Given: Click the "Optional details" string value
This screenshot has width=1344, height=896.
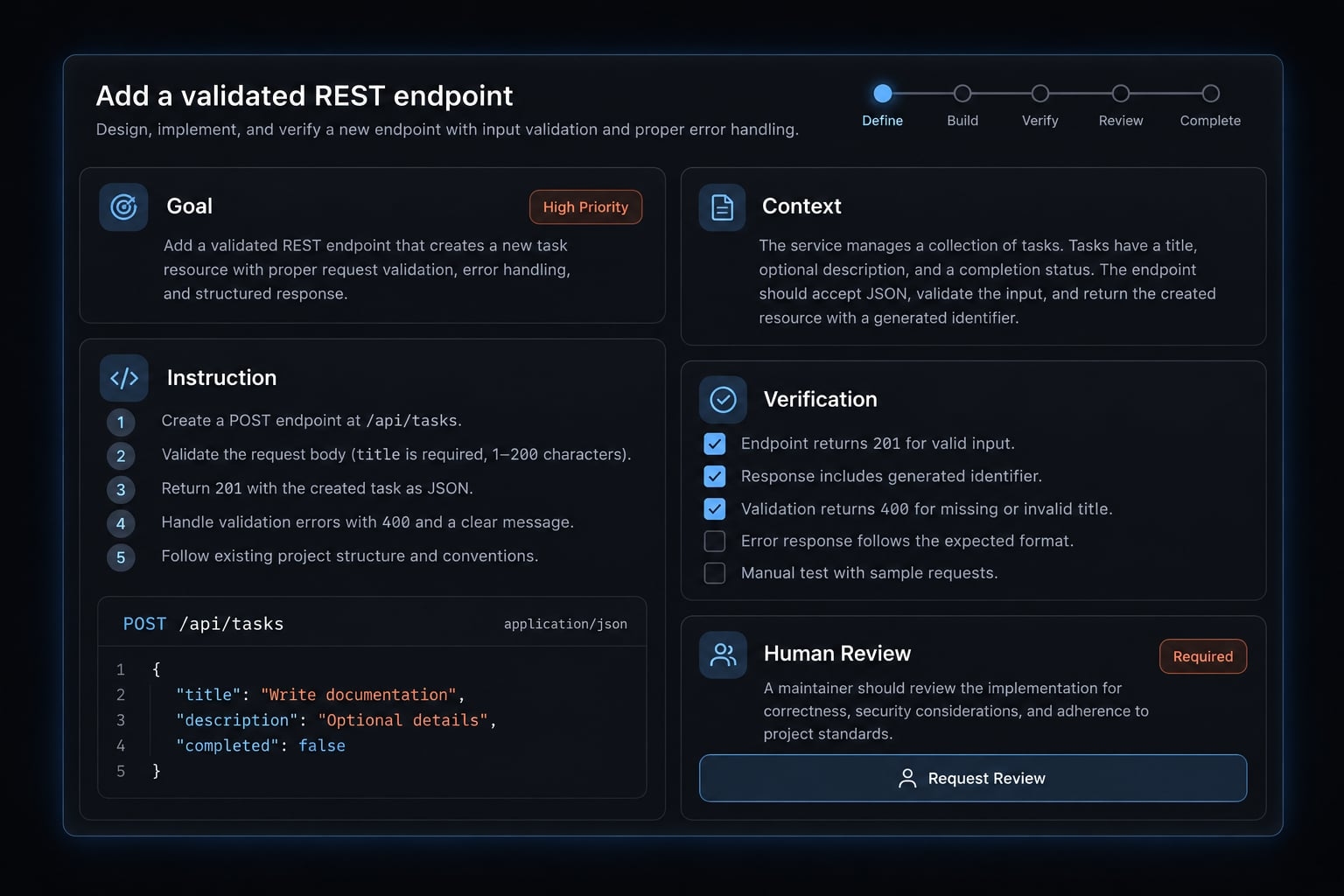Looking at the screenshot, I should click(402, 720).
